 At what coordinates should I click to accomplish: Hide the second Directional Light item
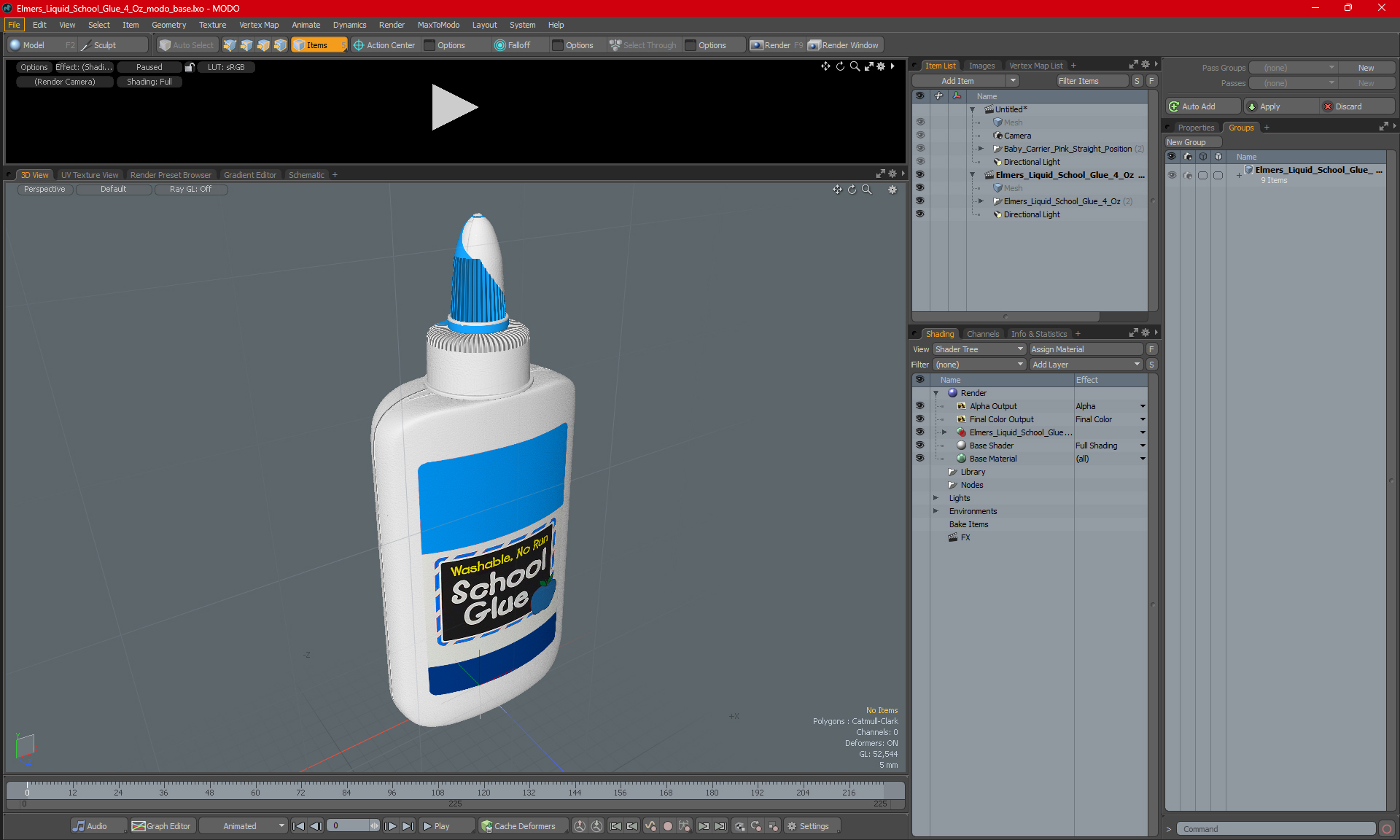(919, 214)
